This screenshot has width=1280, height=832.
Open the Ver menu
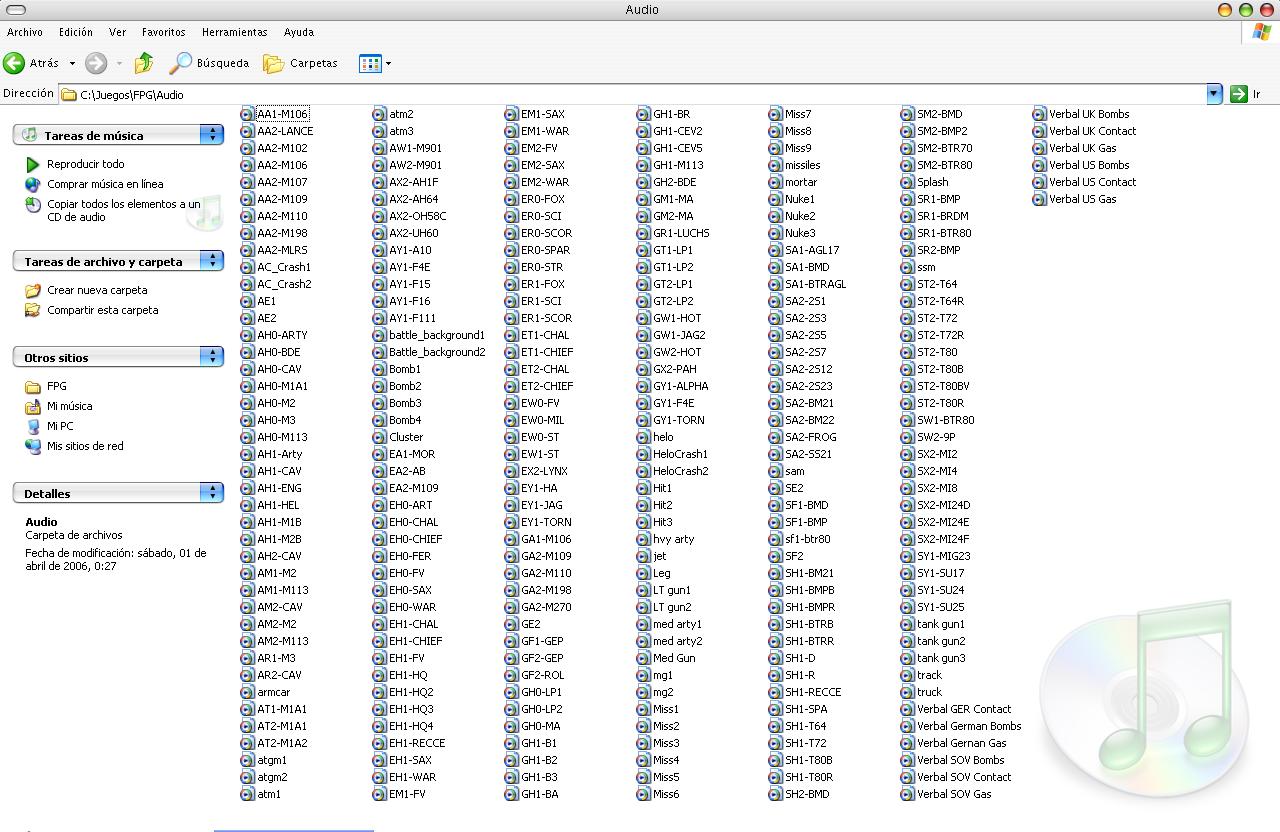point(117,32)
